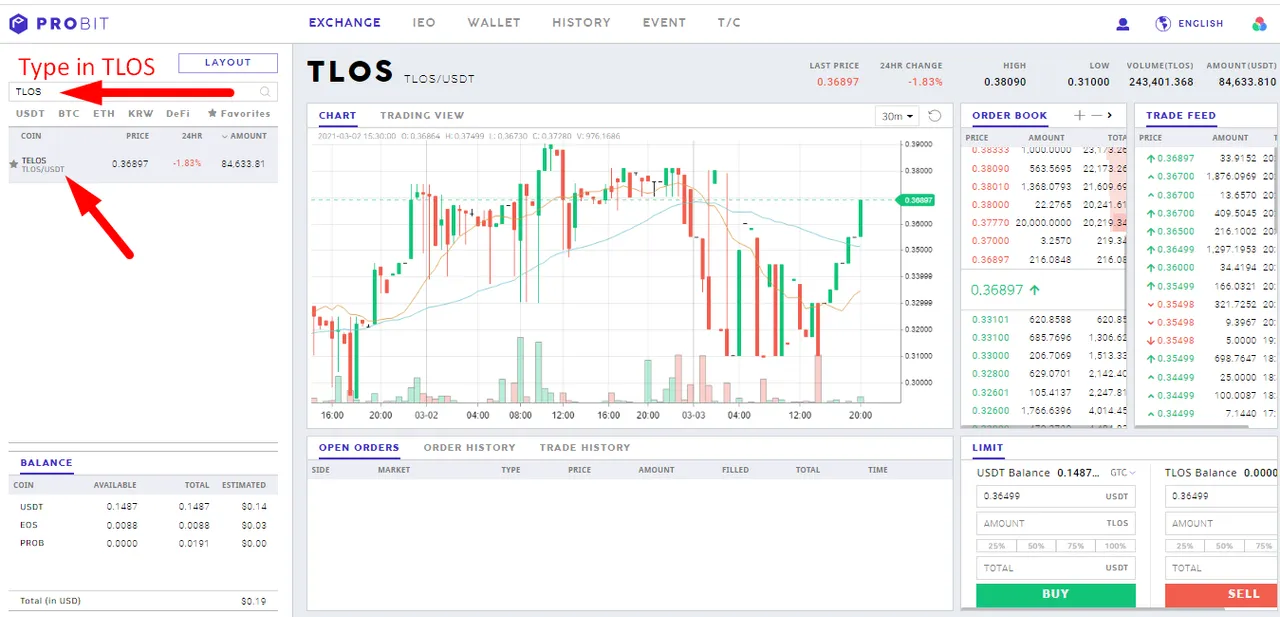1280x617 pixels.
Task: Open the ENGLISH language dropdown
Action: [x=1201, y=24]
